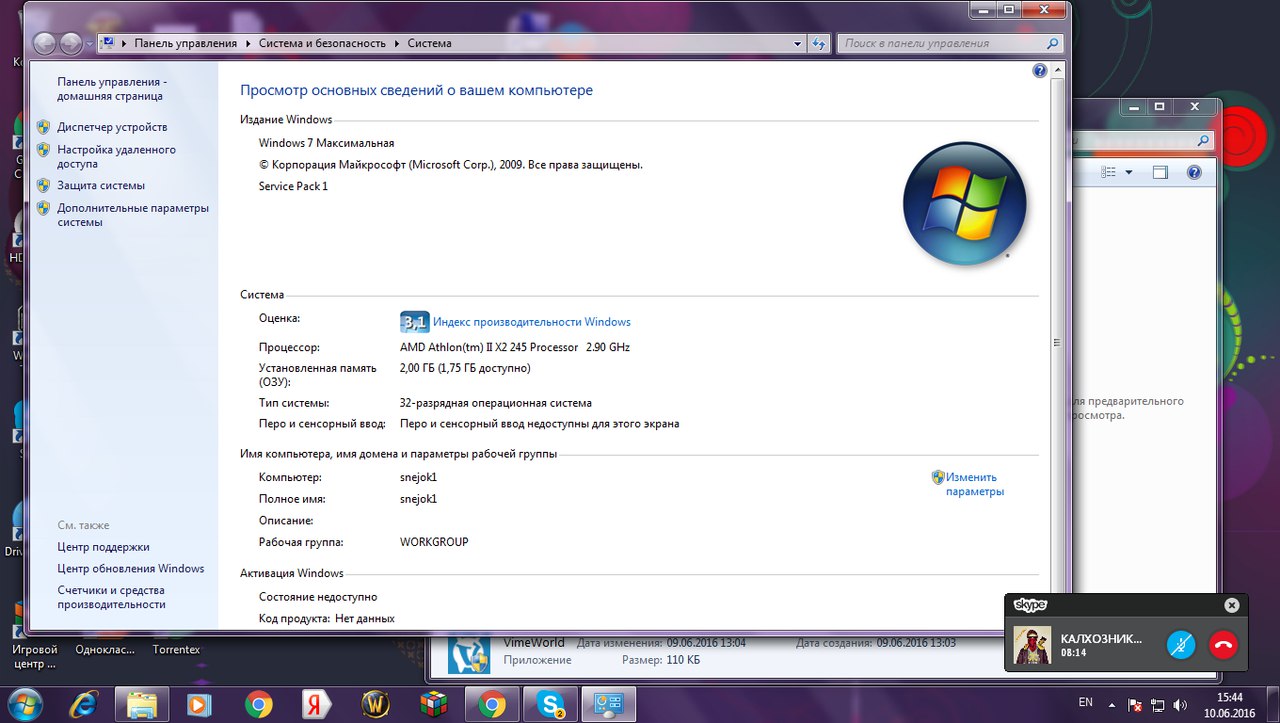Open Дополнительные параметры системы
Image resolution: width=1280 pixels, height=723 pixels.
click(133, 215)
